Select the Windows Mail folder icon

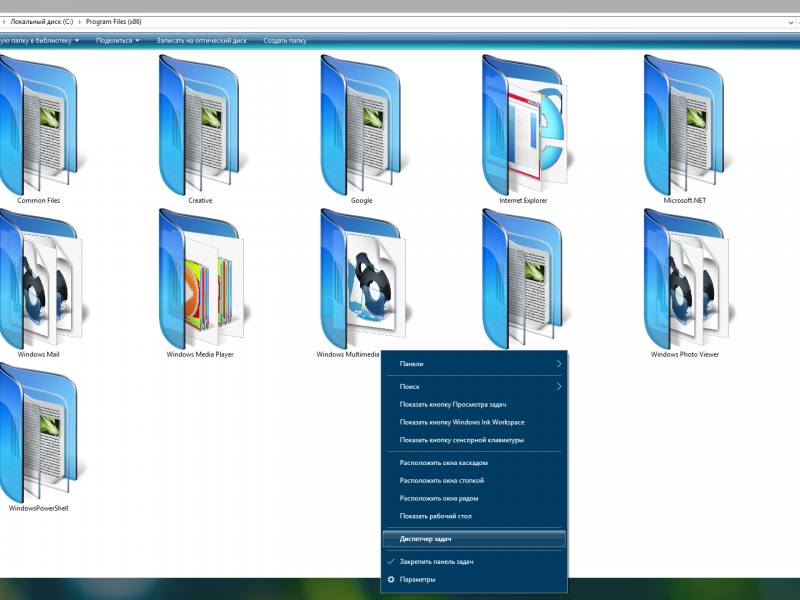click(41, 279)
